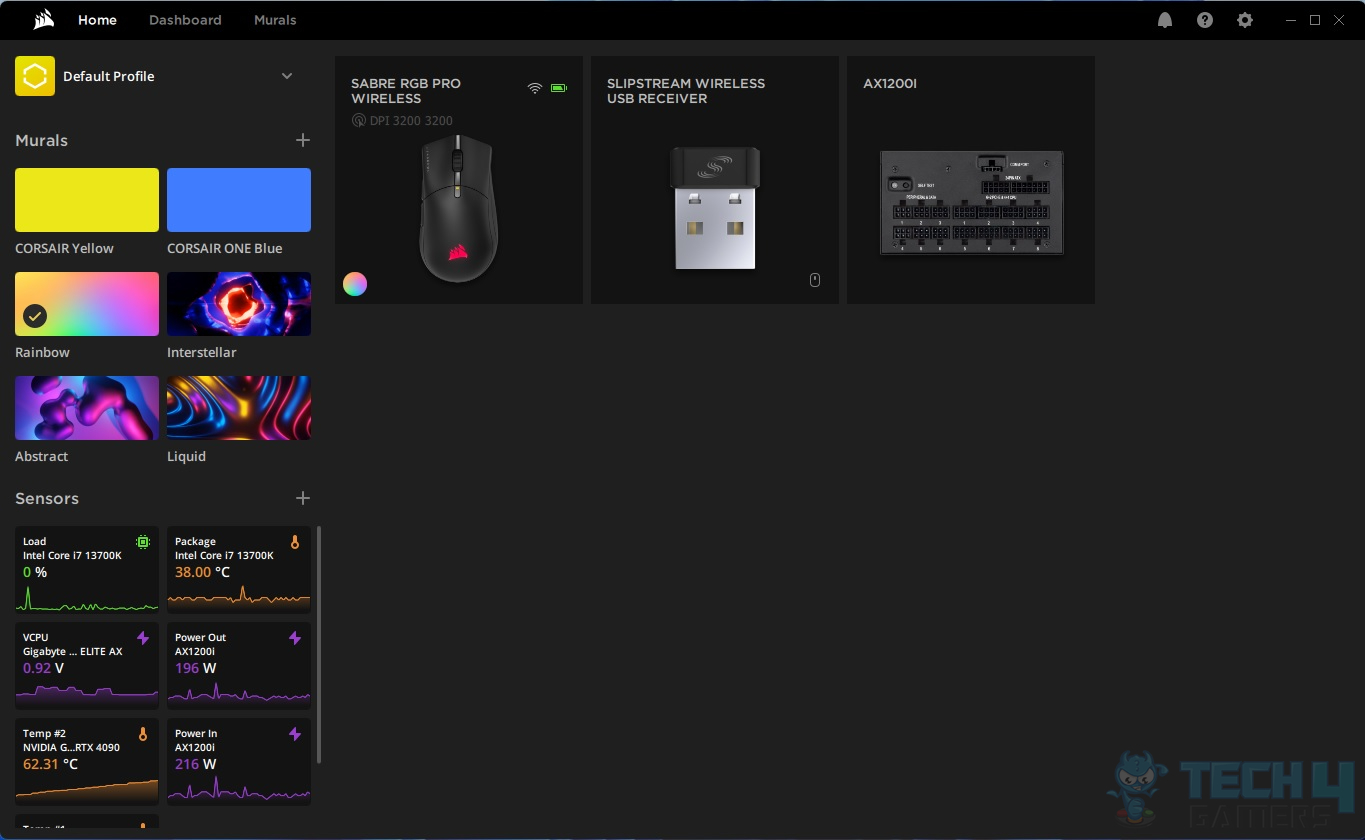
Task: Open the Sabre RGB Pro Wireless mouse image
Action: [458, 209]
